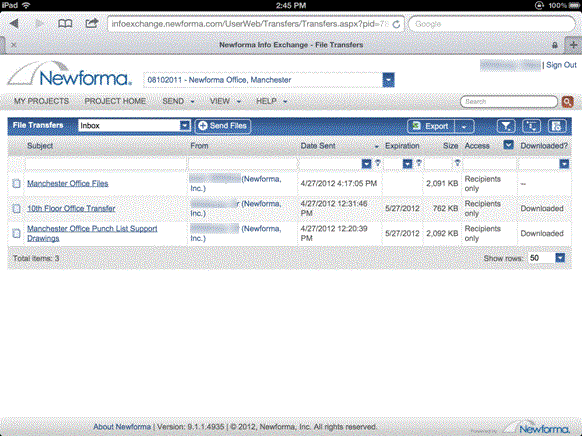Click the Subject filter input field
The image size is (582, 436).
[105, 164]
